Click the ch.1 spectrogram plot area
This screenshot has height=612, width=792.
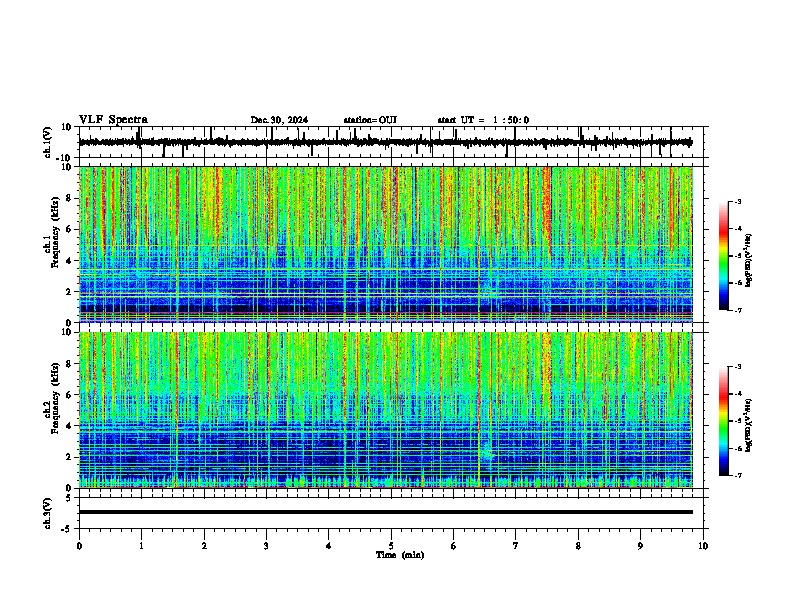tap(386, 244)
